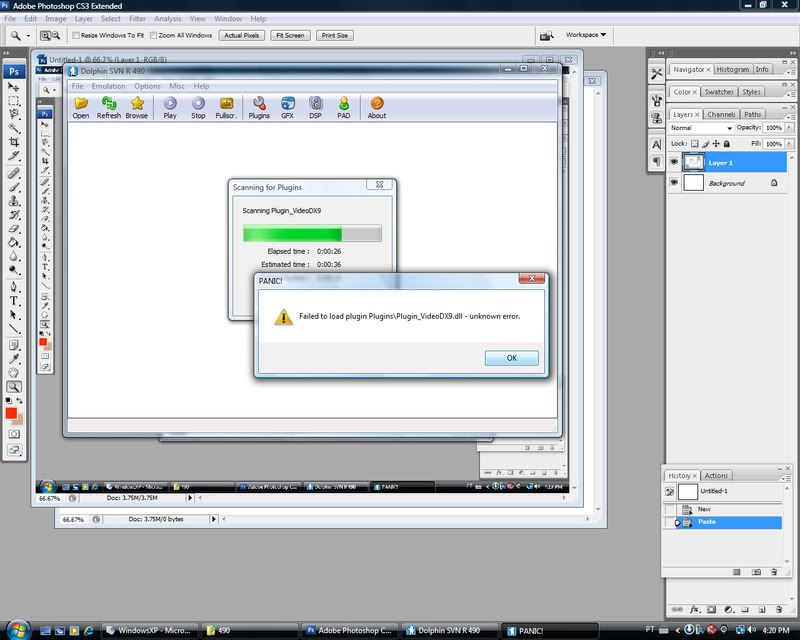800x640 pixels.
Task: Select the Brush tool
Action: 13,187
